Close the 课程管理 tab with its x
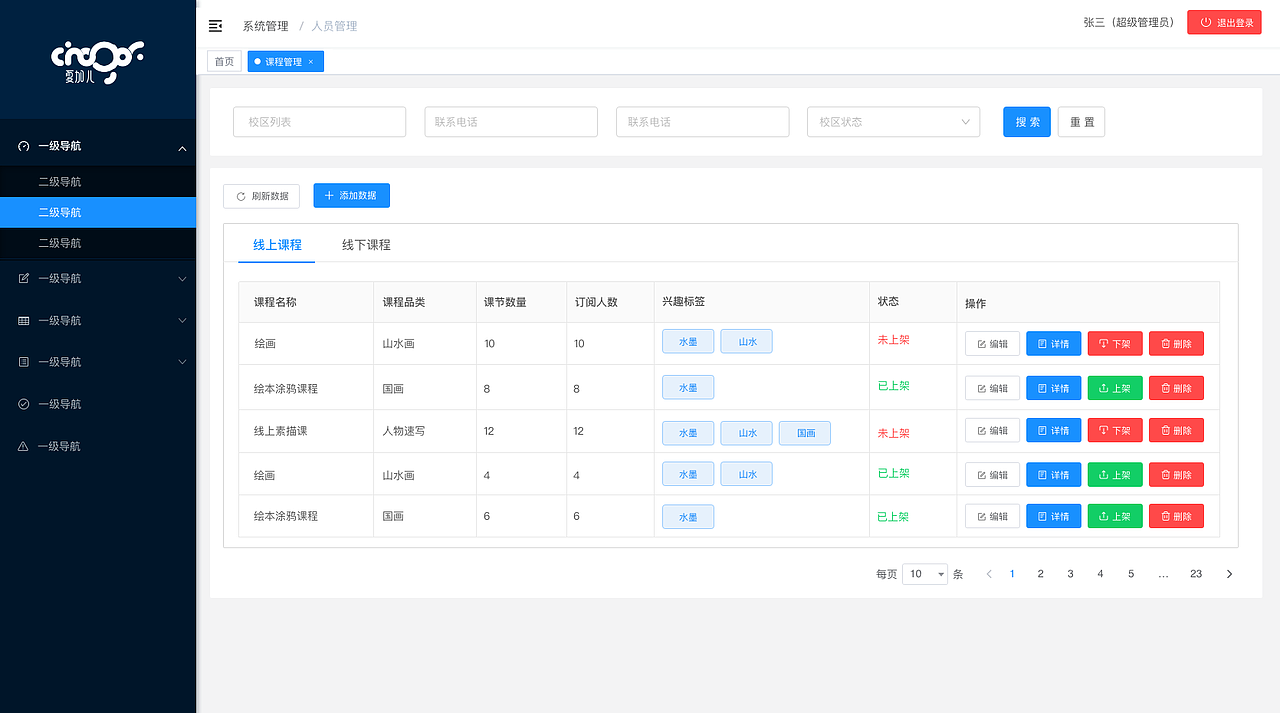Screen dimensions: 1280x713 (x=310, y=62)
